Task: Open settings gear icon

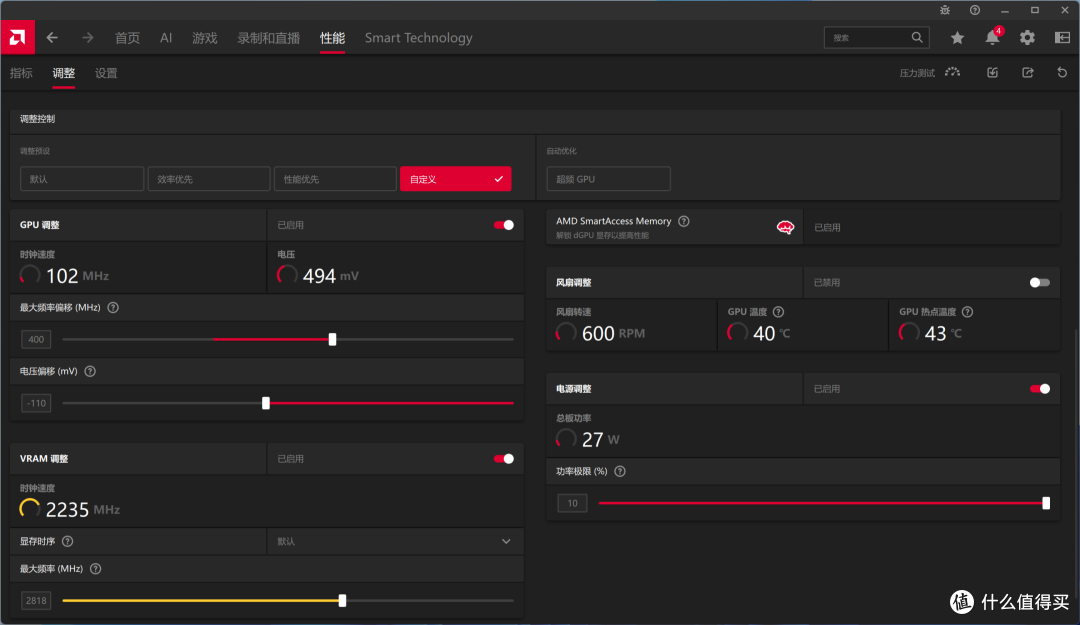Action: click(x=1027, y=38)
